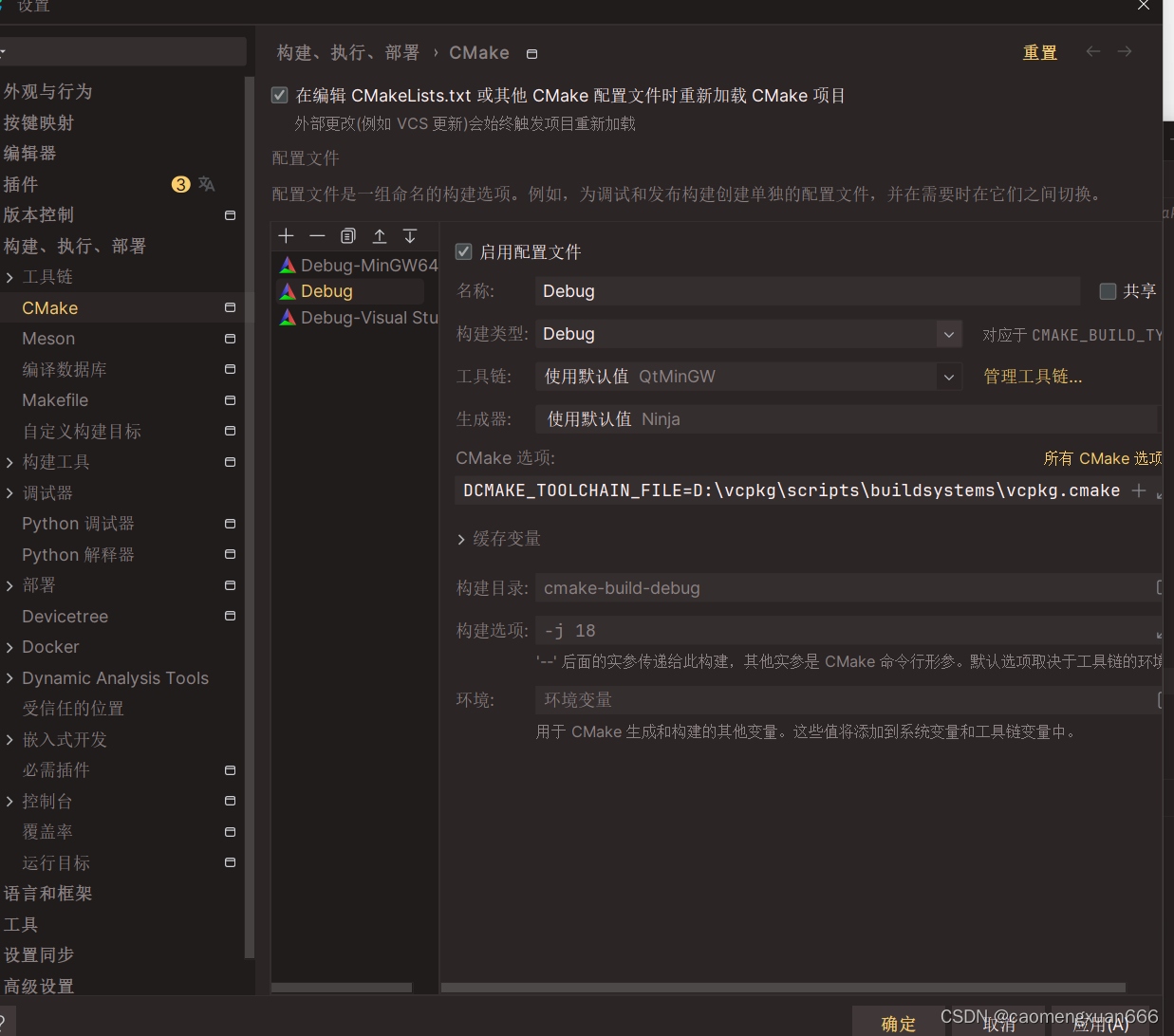Open 管理工具链 link
This screenshot has width=1174, height=1036.
pos(1033,376)
